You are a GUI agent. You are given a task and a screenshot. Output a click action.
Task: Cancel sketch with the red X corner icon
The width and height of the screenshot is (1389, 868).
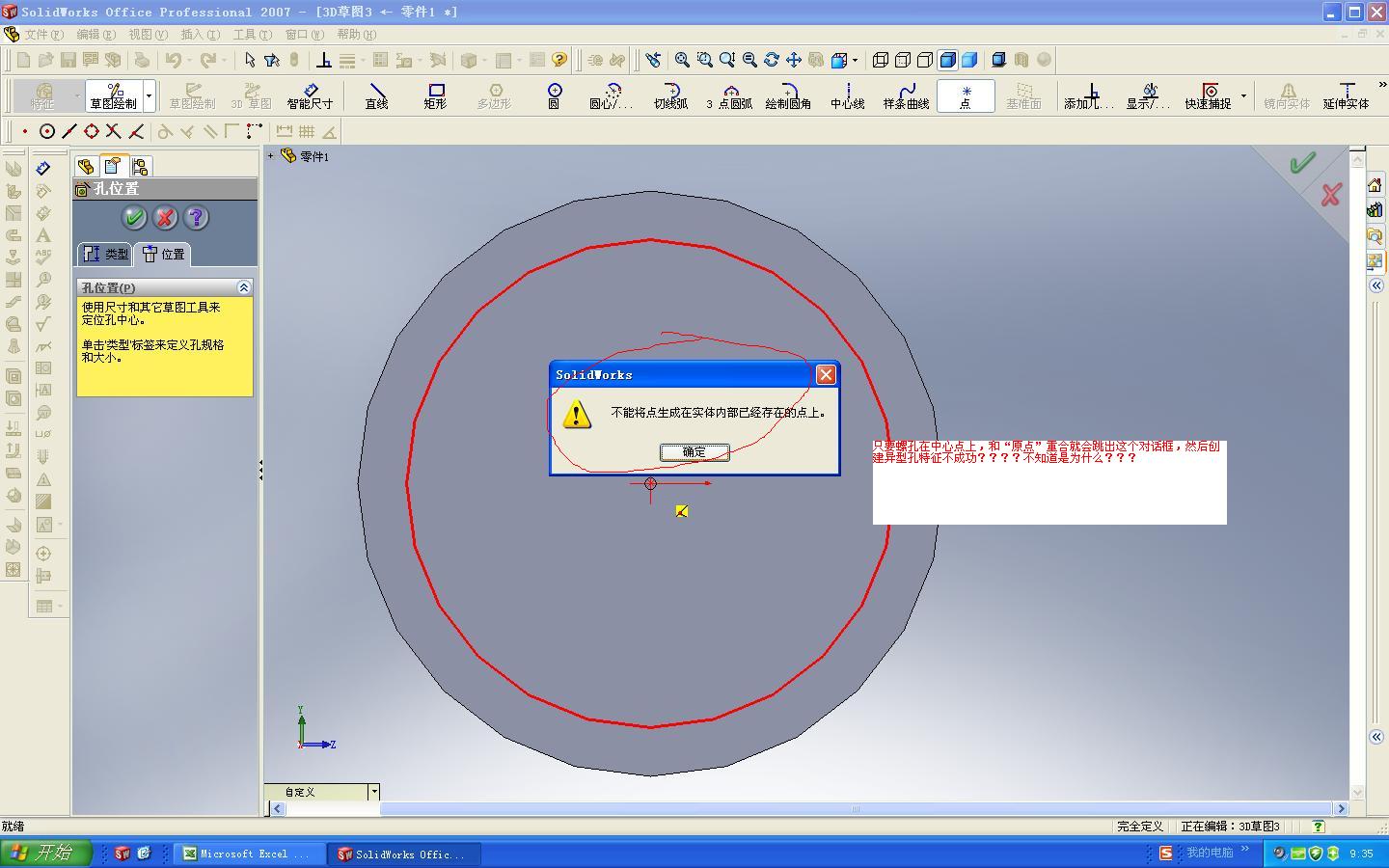click(x=1331, y=195)
